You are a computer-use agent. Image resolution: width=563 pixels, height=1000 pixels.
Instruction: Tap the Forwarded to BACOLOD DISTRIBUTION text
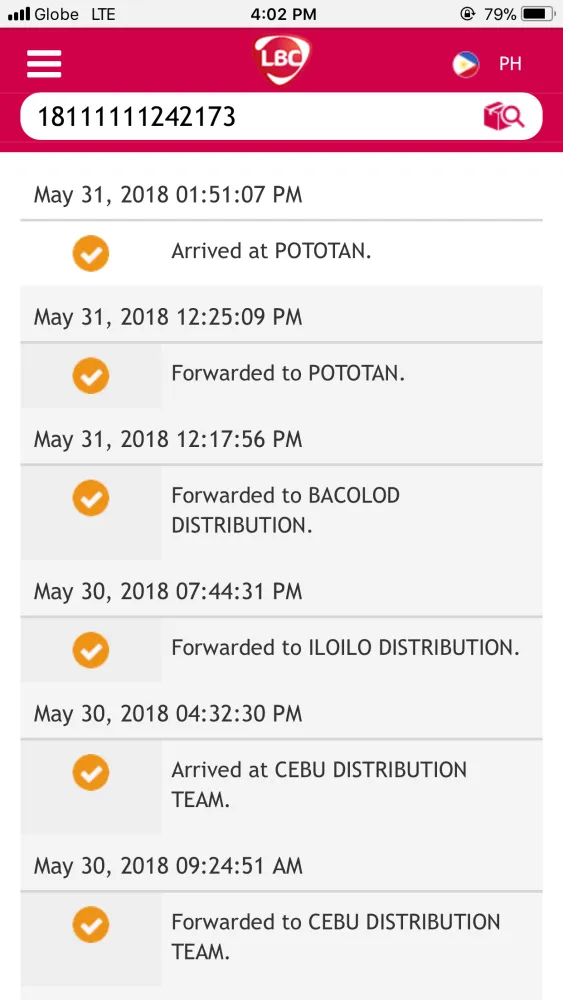286,510
